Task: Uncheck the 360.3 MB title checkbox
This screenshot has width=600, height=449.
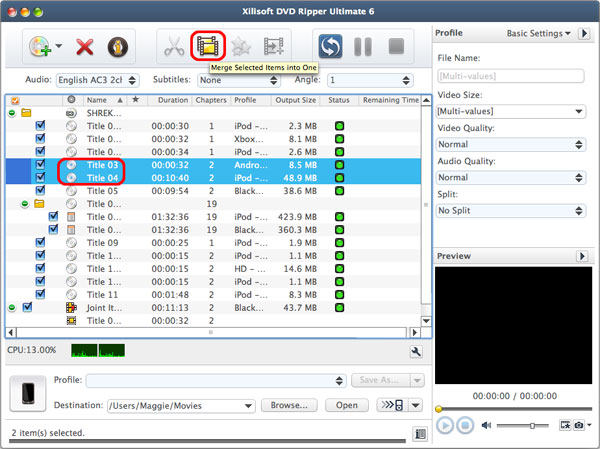Action: point(54,229)
